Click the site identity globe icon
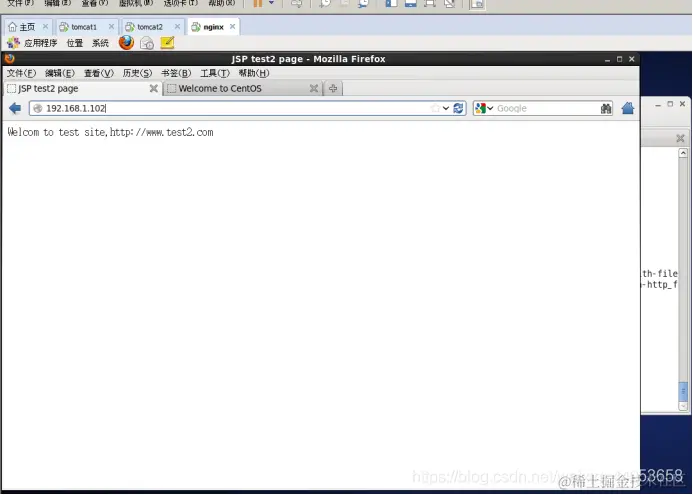This screenshot has width=693, height=495. click(x=38, y=108)
